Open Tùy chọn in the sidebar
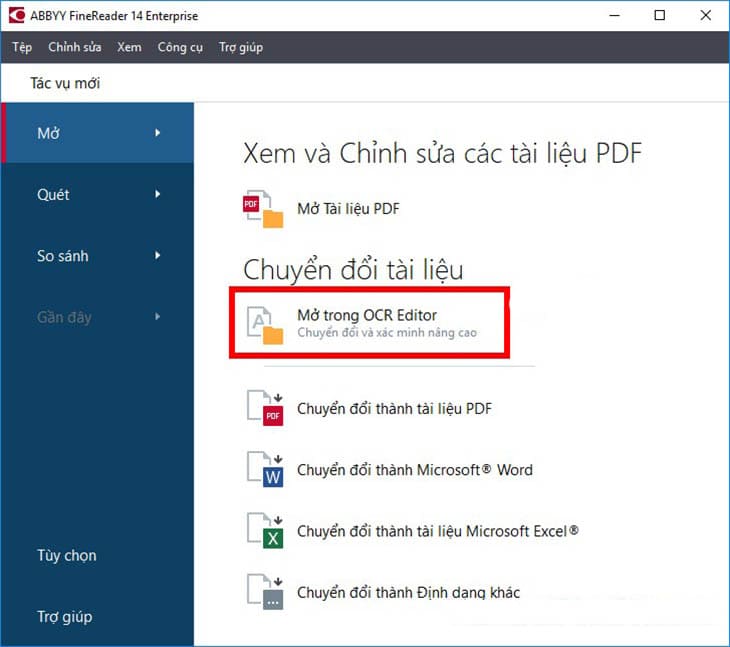The width and height of the screenshot is (730, 647). click(67, 555)
